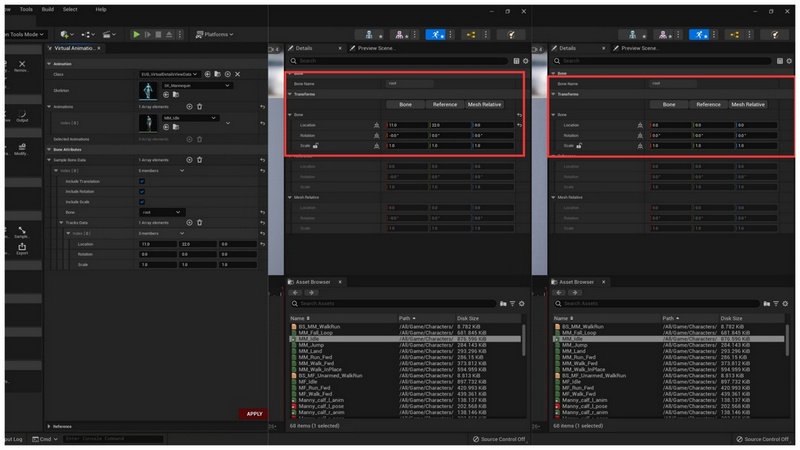800x450 pixels.
Task: Click the green Play button in toolbar
Action: click(137, 34)
